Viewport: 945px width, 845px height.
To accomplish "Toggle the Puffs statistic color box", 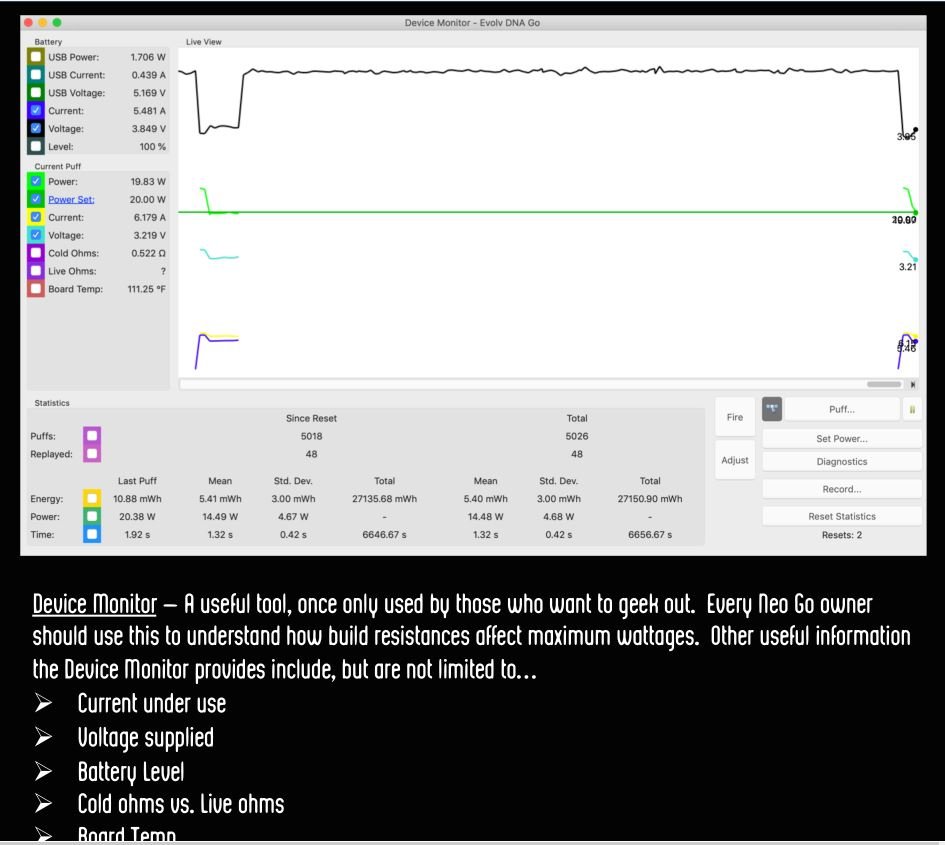I will coord(92,436).
